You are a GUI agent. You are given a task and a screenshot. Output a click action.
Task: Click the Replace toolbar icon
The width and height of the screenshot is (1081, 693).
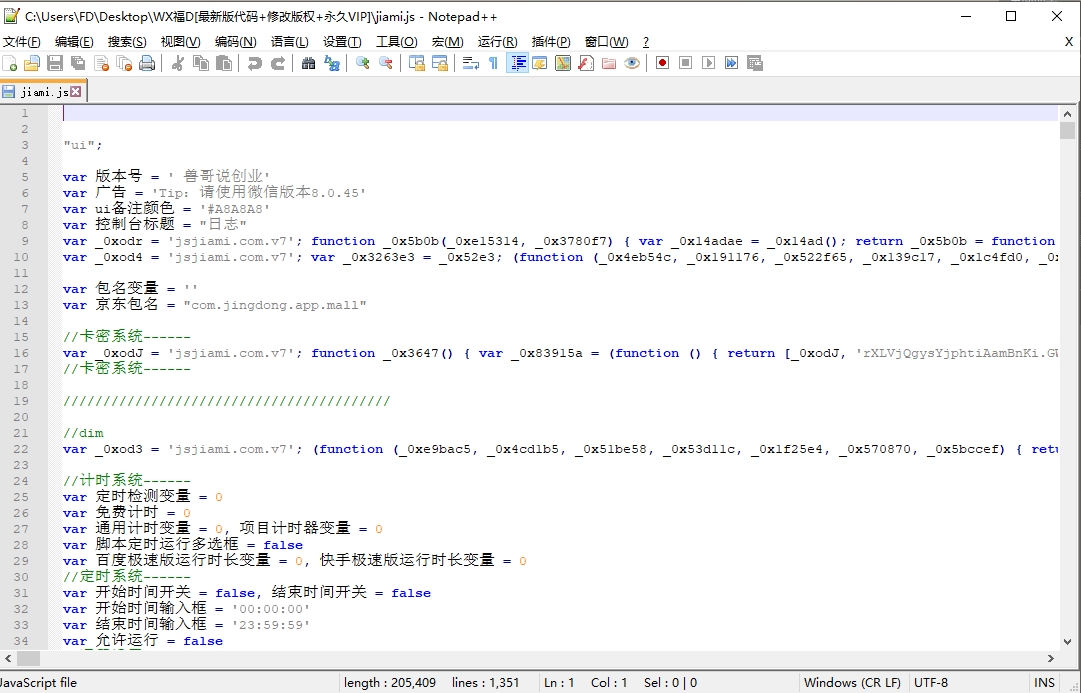click(331, 63)
